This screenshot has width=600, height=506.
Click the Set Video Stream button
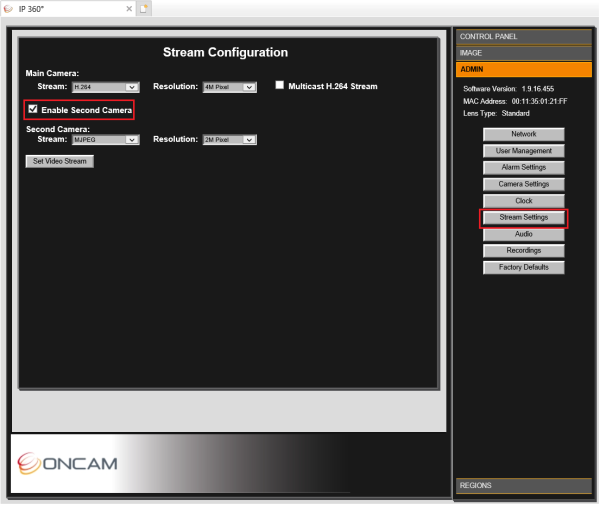(60, 162)
